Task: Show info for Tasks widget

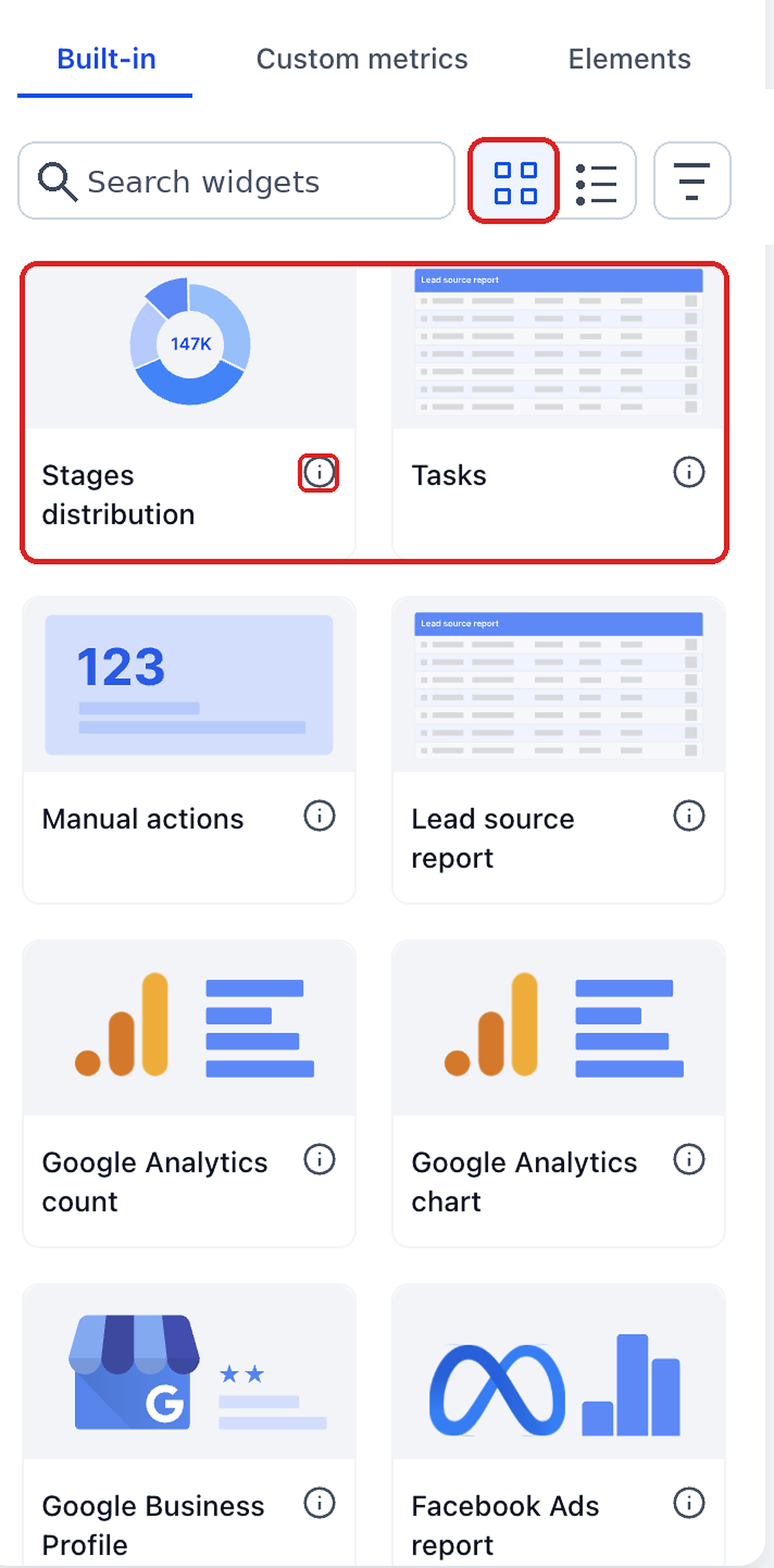Action: tap(689, 472)
